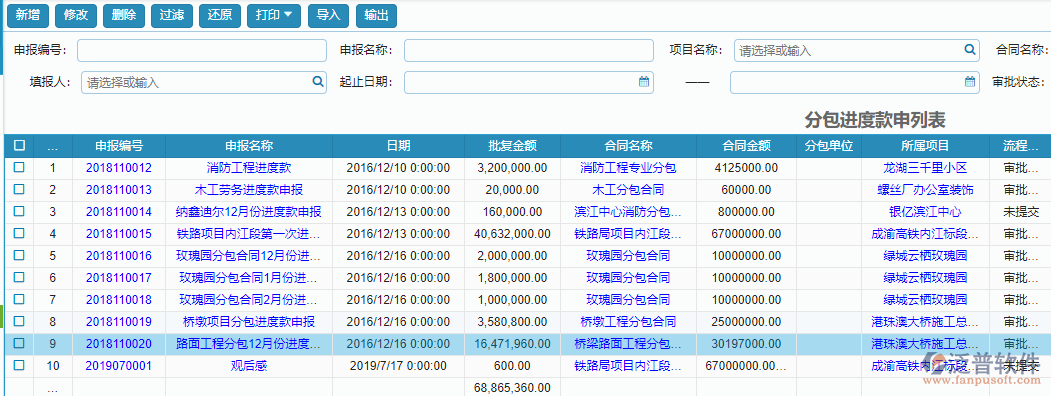This screenshot has height=396, width=1051.
Task: Check the box for row 2018110013
Action: [x=19, y=190]
